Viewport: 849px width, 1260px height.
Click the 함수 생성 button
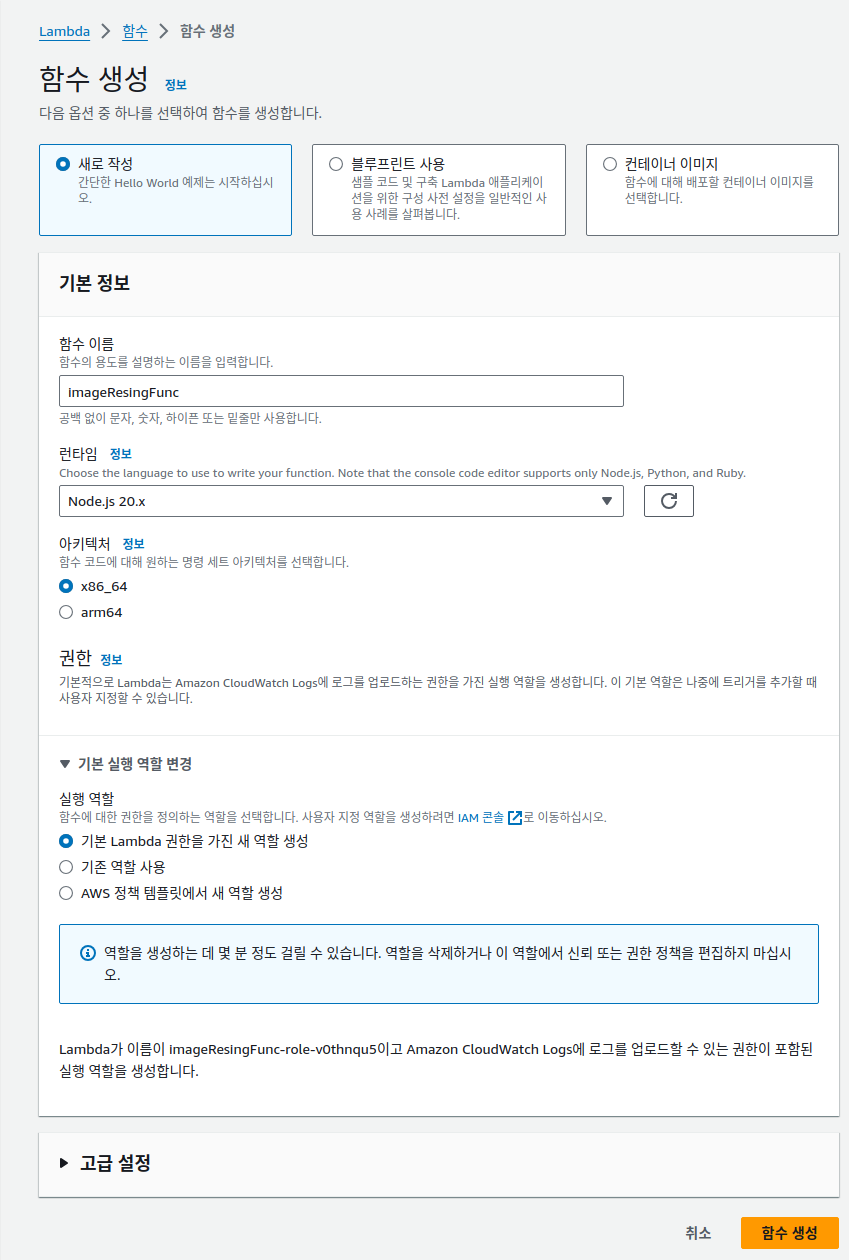coord(789,1232)
